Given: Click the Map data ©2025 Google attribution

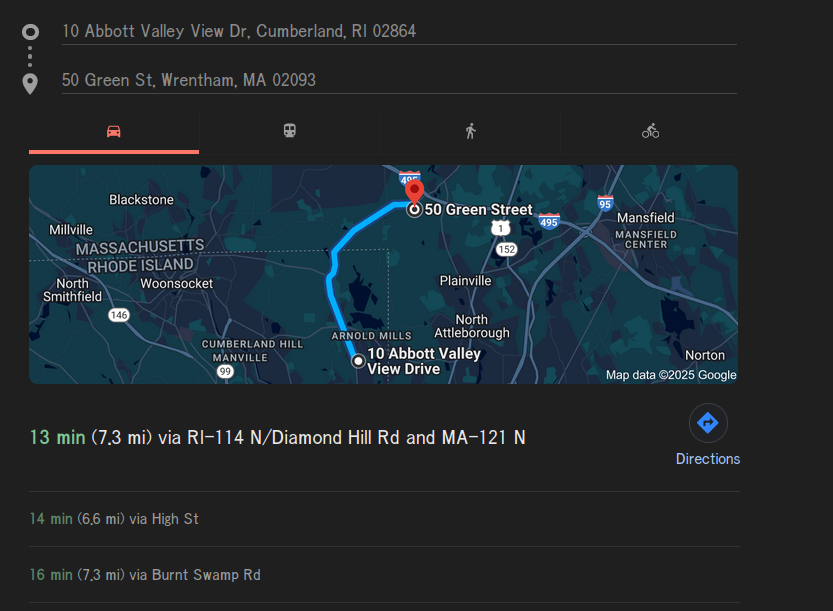Looking at the screenshot, I should 671,375.
